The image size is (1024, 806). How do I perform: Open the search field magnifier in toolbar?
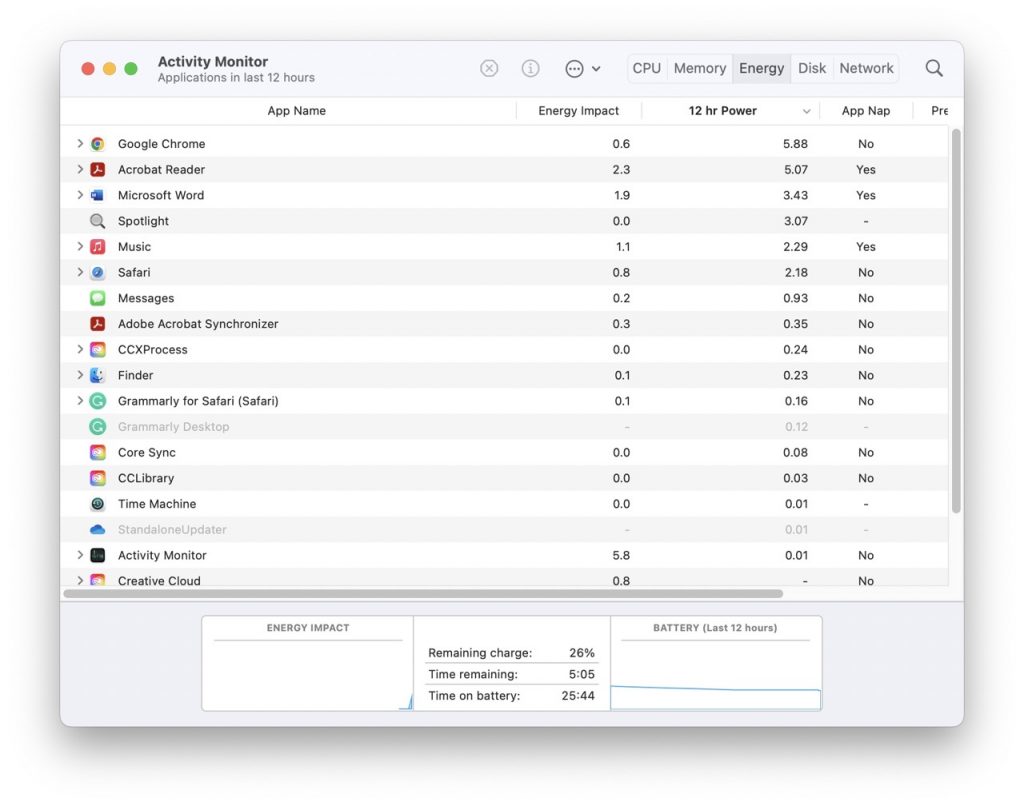(x=934, y=68)
